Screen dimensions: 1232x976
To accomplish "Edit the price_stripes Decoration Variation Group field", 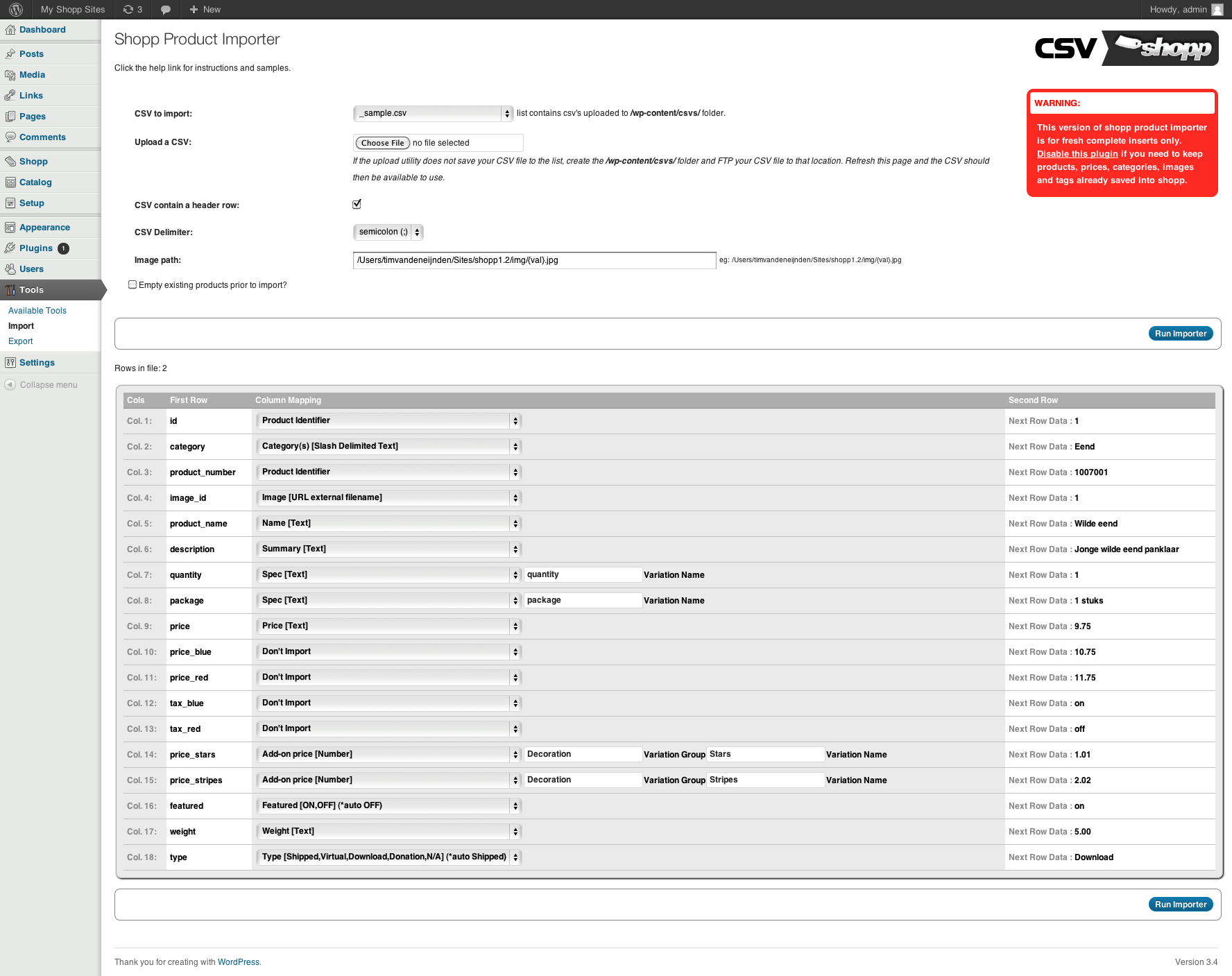I will point(583,780).
